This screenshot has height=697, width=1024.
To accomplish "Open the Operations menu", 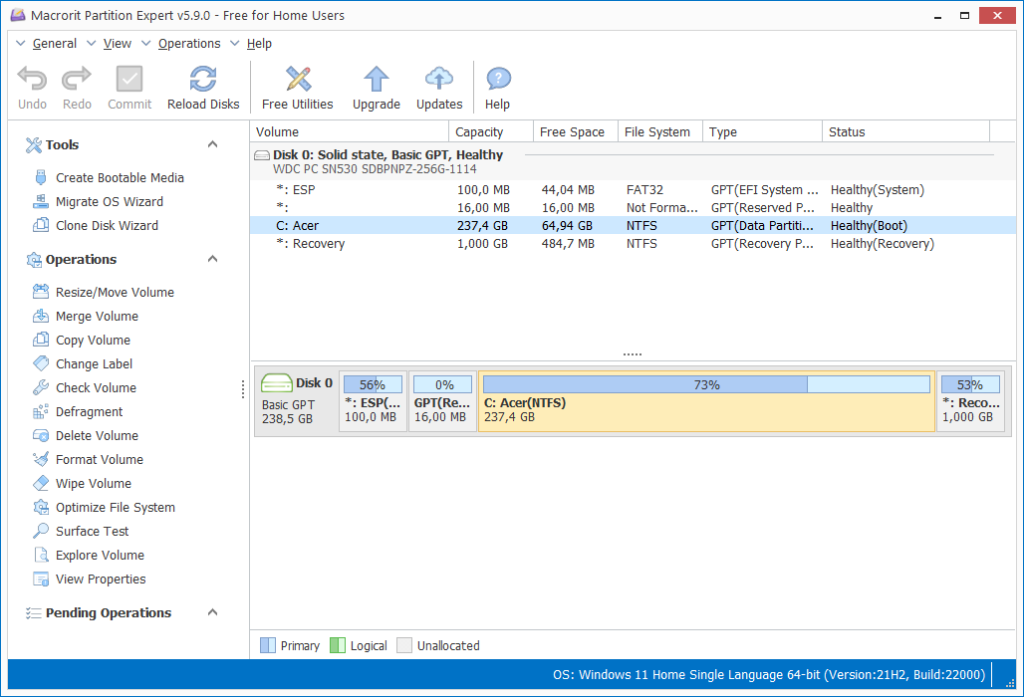I will (x=187, y=43).
